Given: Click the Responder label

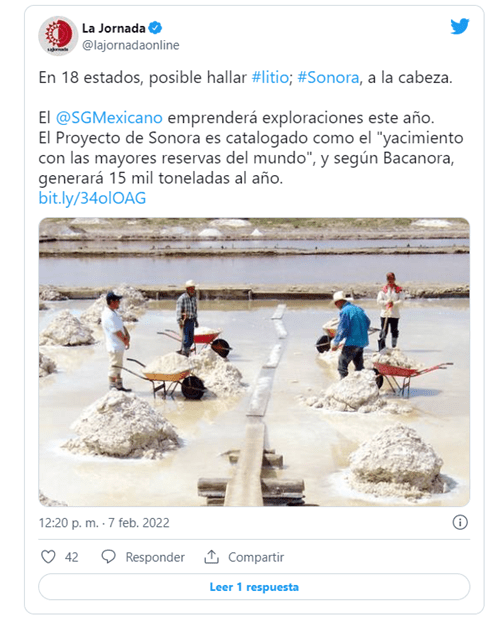Looking at the screenshot, I should click(155, 557).
